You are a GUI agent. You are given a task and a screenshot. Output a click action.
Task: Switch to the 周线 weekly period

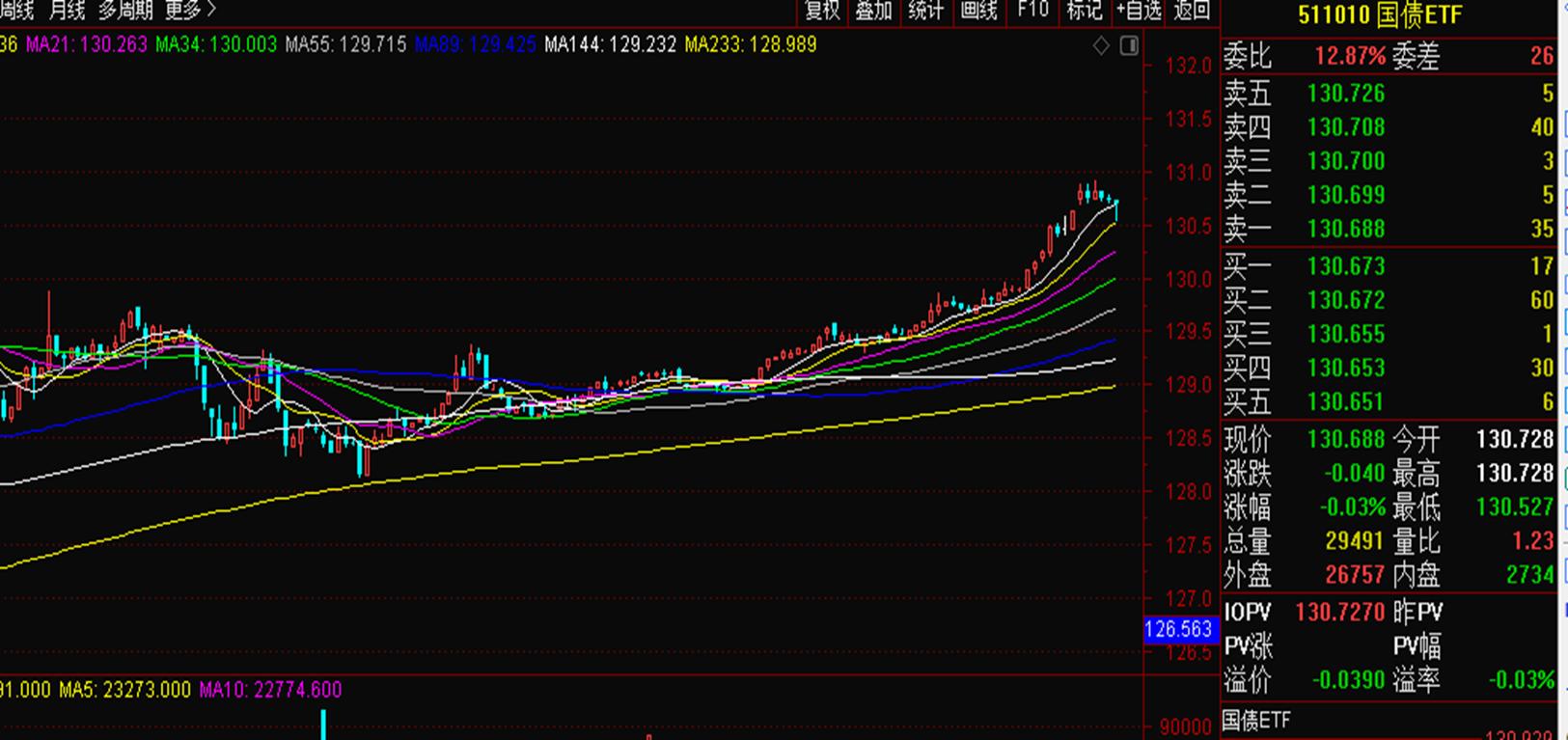pyautogui.click(x=17, y=11)
